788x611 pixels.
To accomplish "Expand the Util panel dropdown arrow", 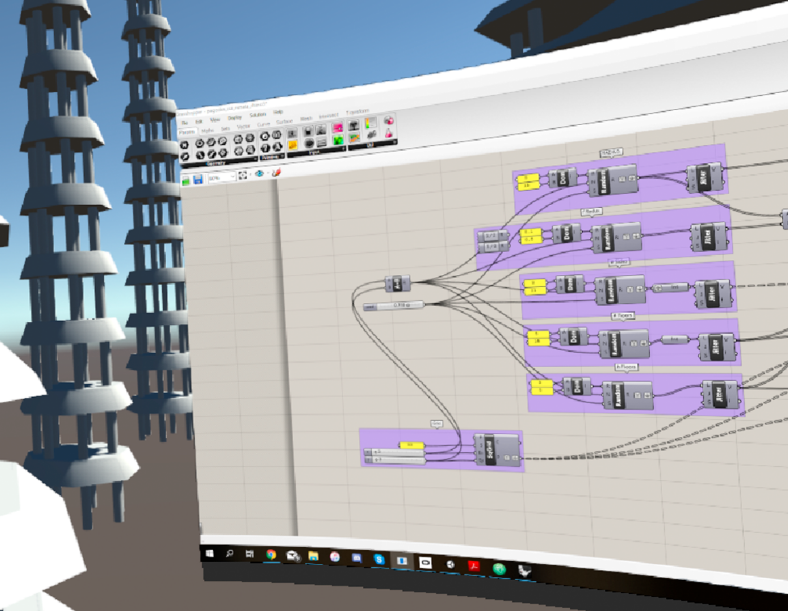I will pyautogui.click(x=395, y=142).
